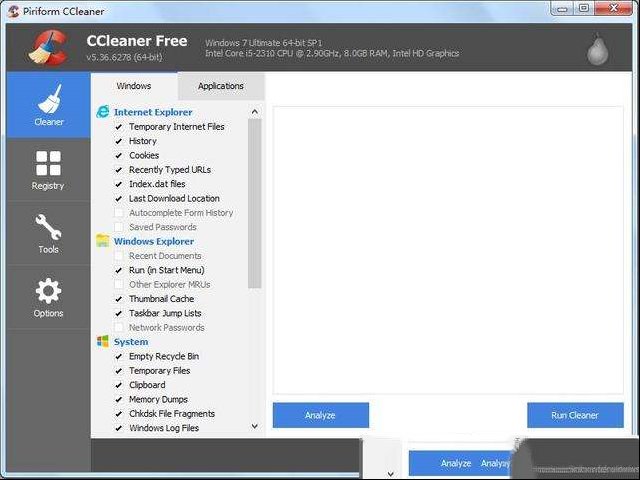Maximize the CCleaner window

pyautogui.click(x=584, y=9)
